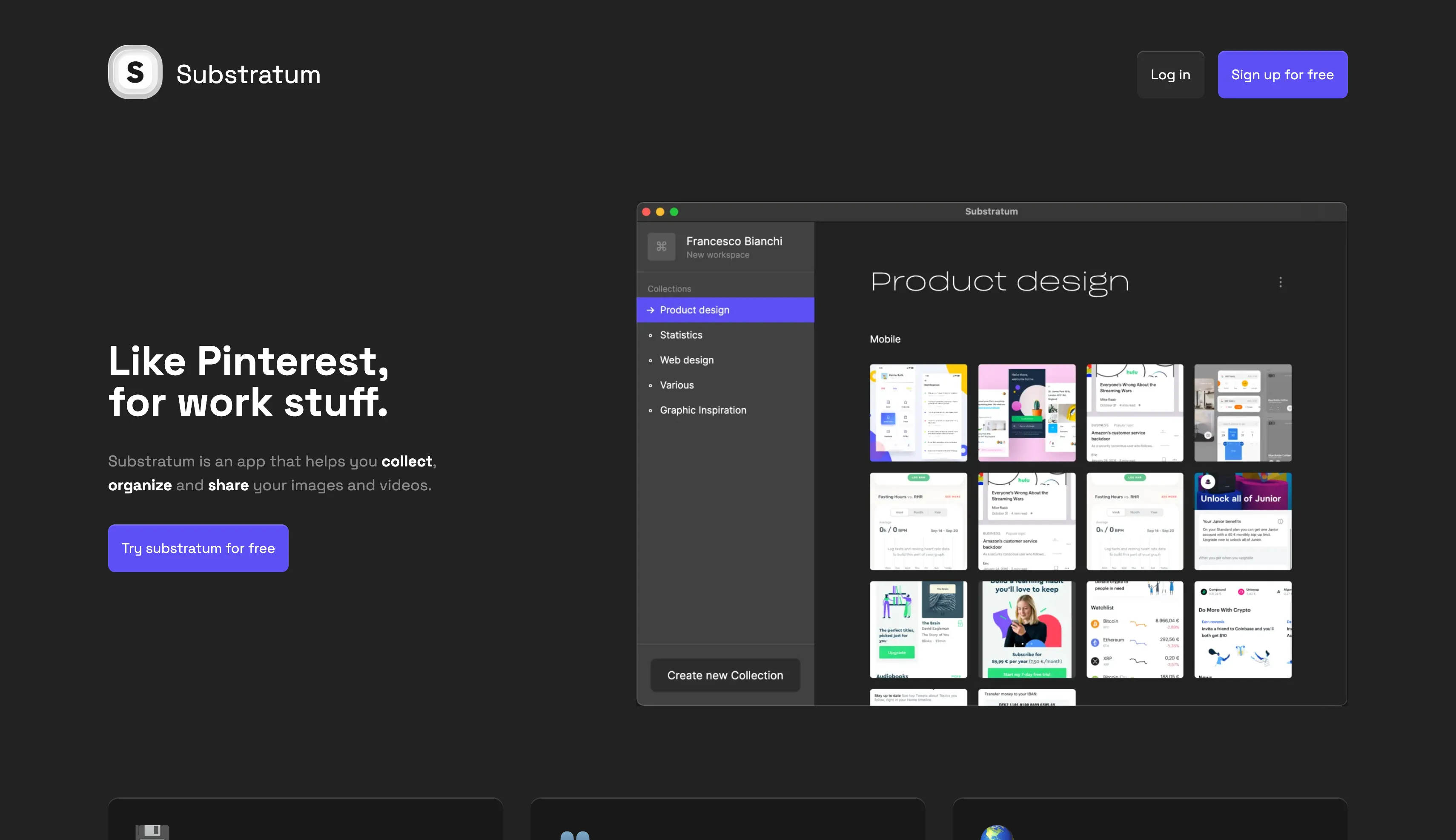Click the Log in button
The width and height of the screenshot is (1456, 840).
(x=1170, y=75)
